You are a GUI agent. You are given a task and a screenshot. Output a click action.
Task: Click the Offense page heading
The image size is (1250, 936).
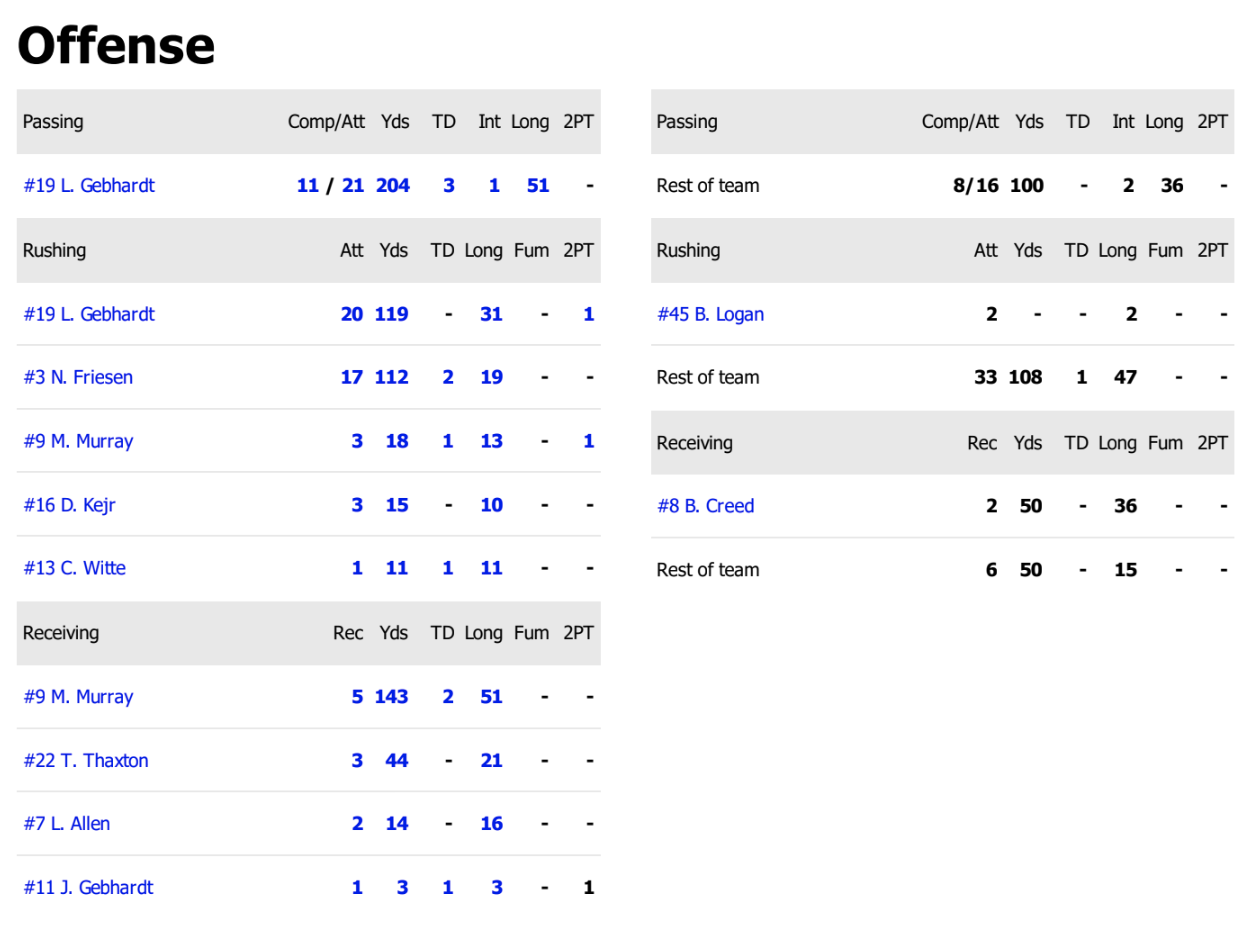116,45
